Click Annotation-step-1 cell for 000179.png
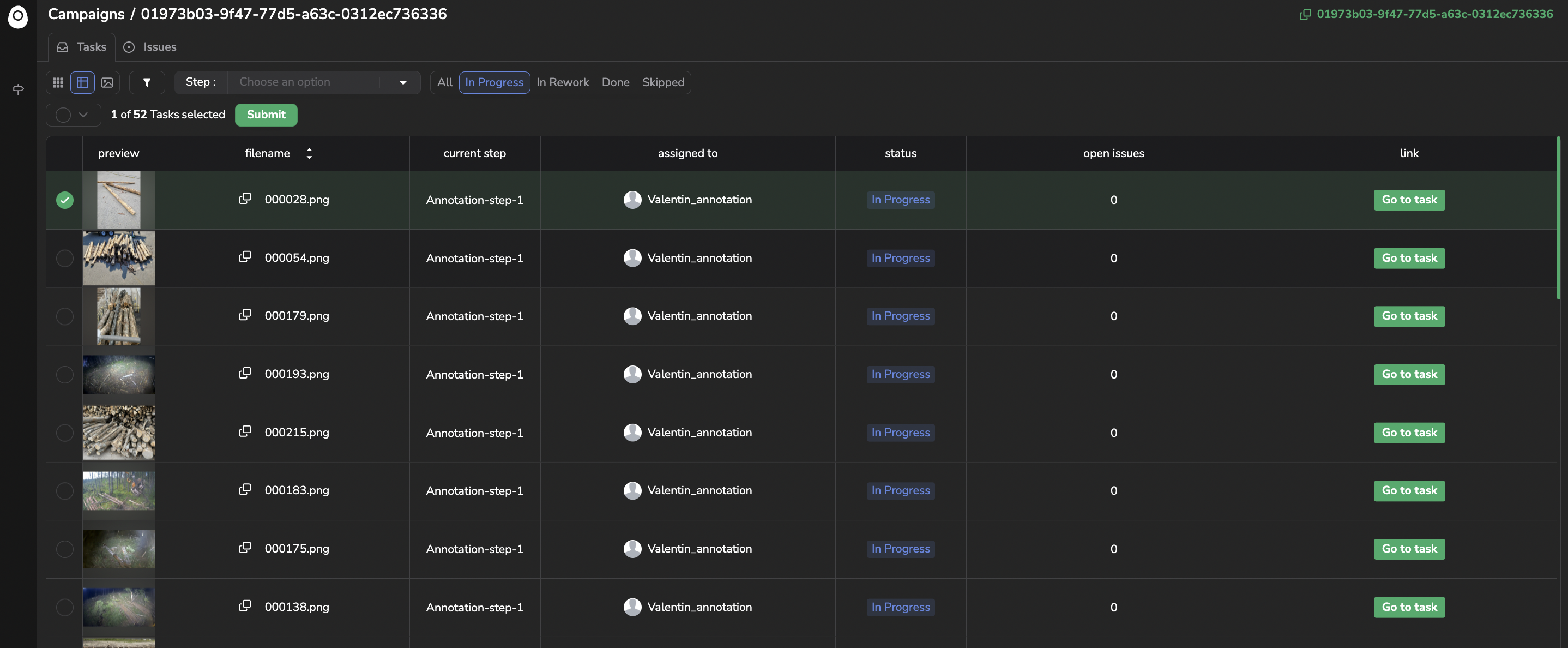Viewport: 1568px width, 648px height. tap(474, 316)
